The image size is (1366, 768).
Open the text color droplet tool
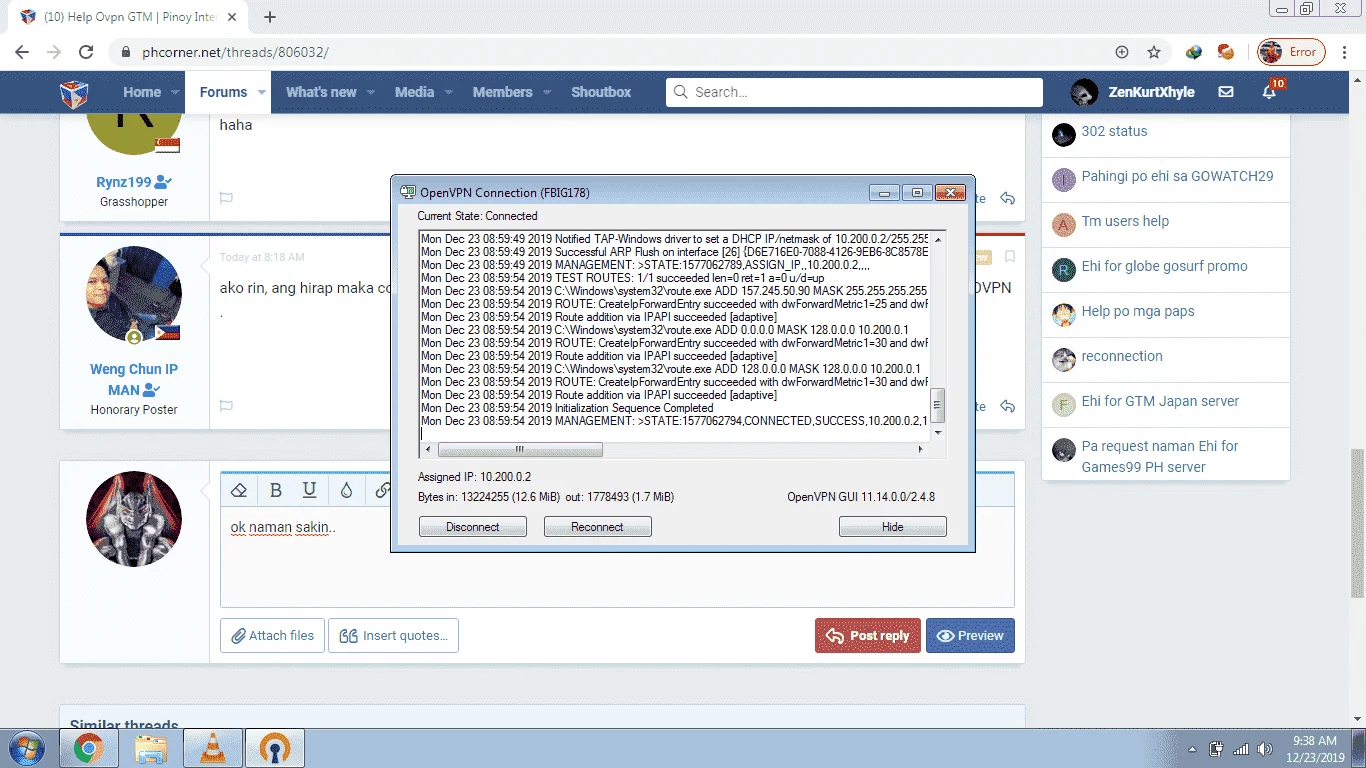[346, 490]
